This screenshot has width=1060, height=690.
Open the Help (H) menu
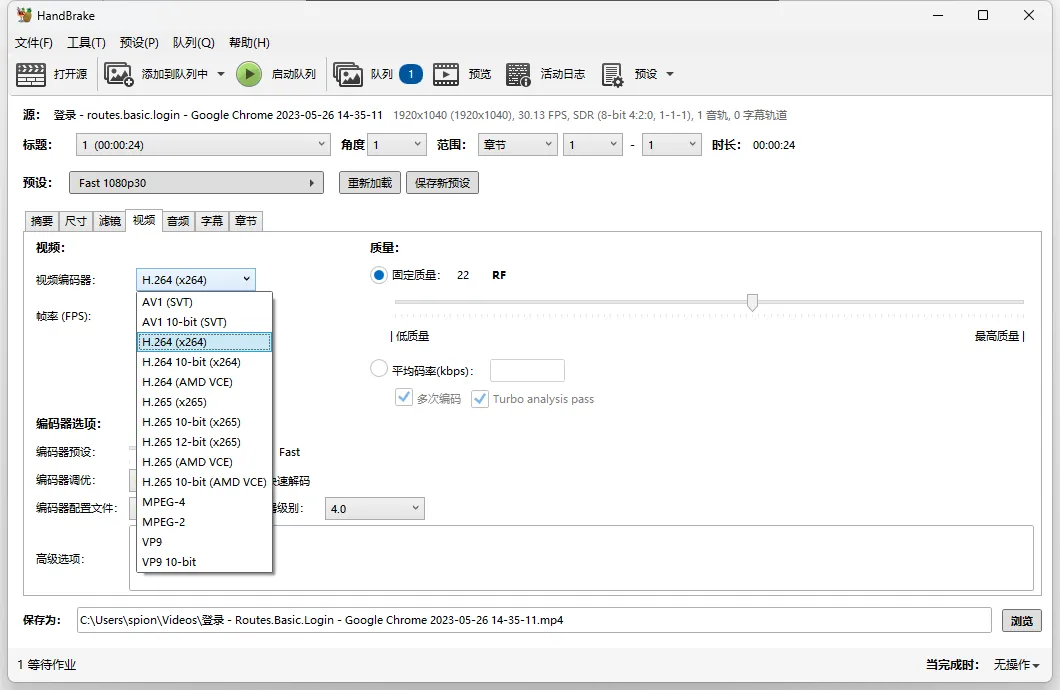[x=249, y=43]
